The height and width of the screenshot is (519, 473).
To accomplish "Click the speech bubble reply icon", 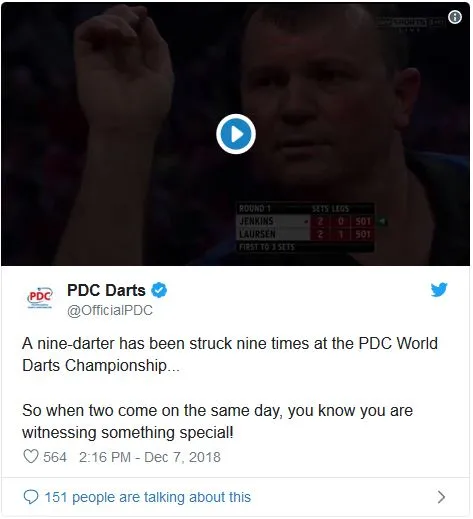I will [x=31, y=497].
